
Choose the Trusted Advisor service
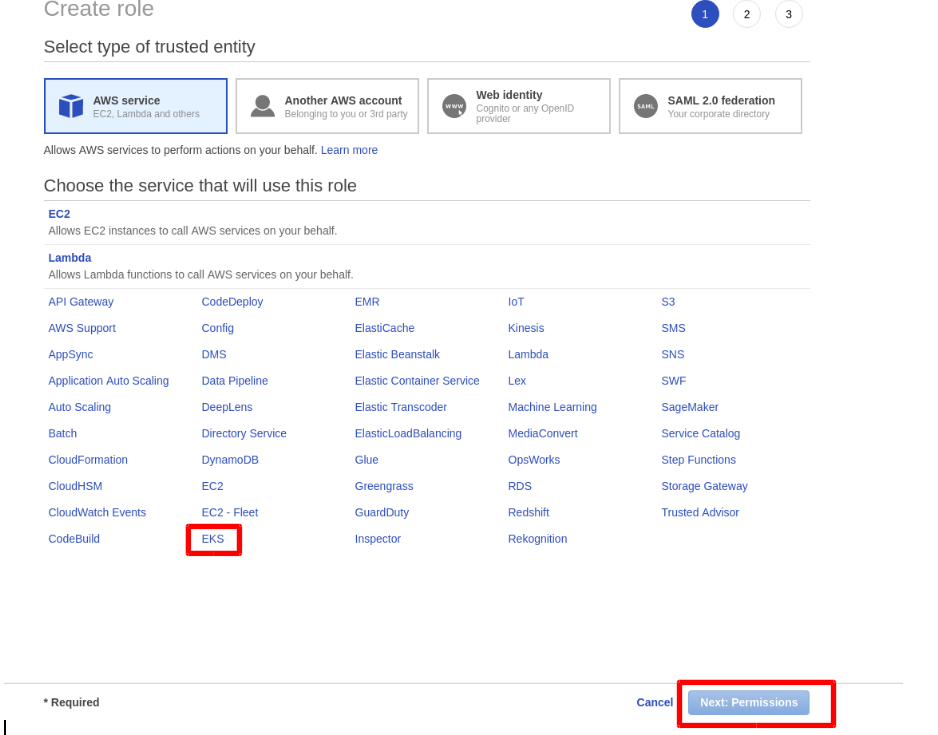click(x=700, y=513)
